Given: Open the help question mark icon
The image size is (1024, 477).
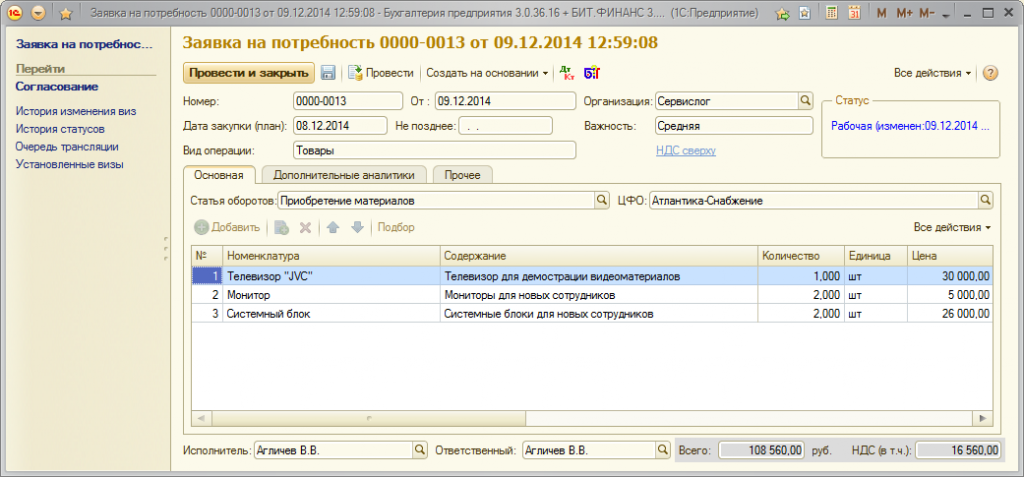Looking at the screenshot, I should click(x=990, y=73).
